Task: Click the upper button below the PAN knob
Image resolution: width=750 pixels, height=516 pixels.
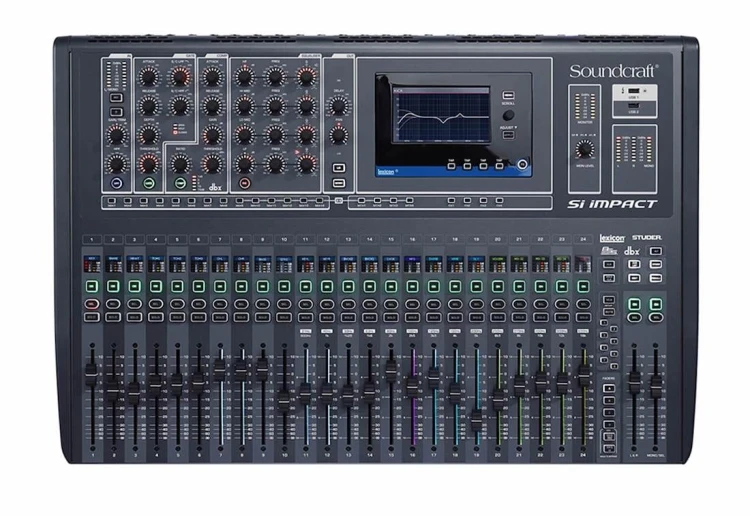Action: tap(339, 168)
